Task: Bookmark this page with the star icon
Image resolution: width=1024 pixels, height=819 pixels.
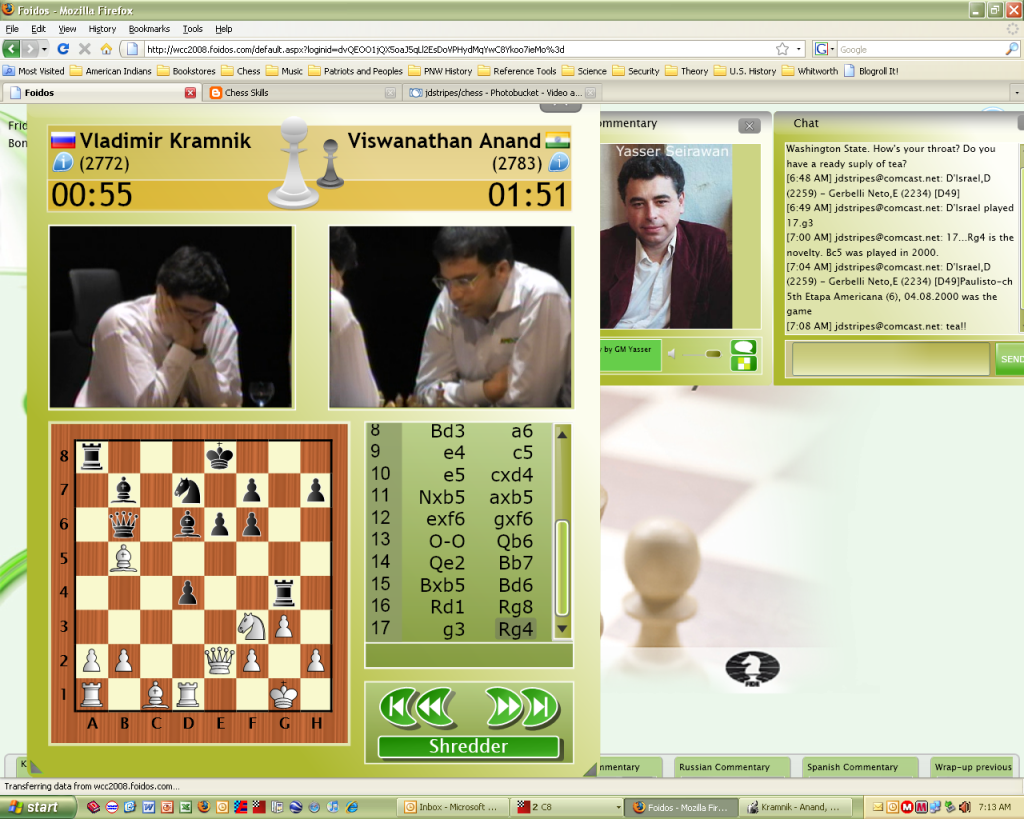Action: click(782, 49)
